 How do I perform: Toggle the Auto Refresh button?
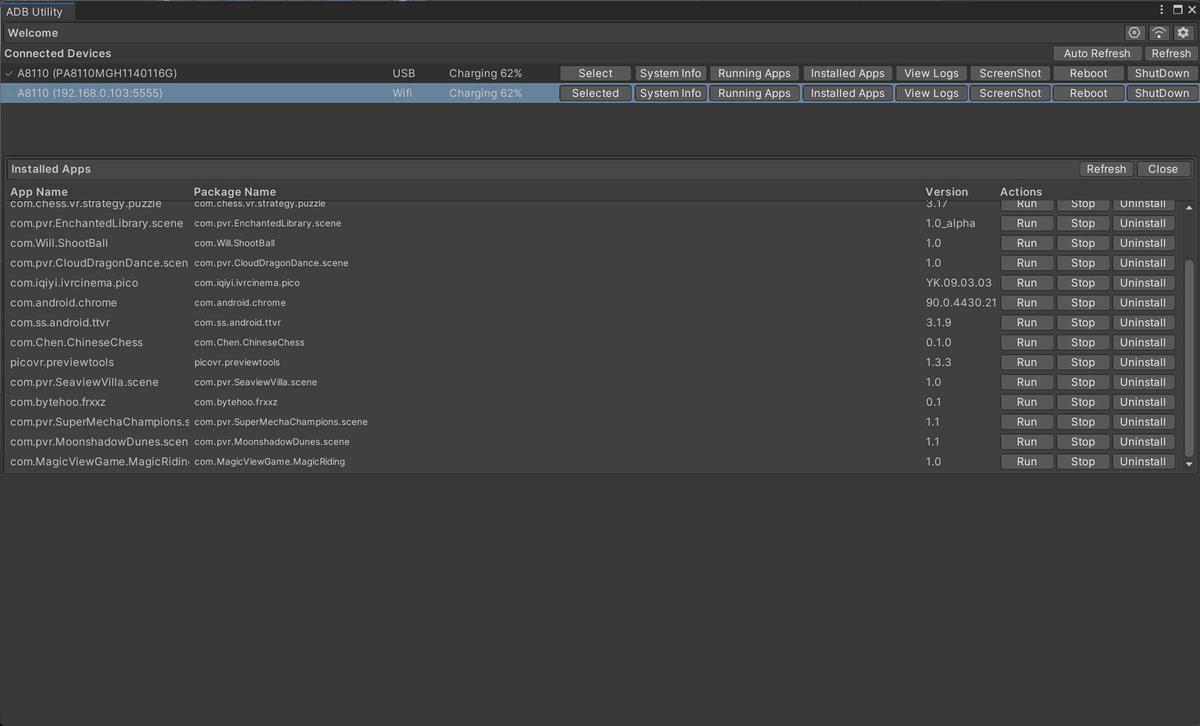click(1097, 53)
